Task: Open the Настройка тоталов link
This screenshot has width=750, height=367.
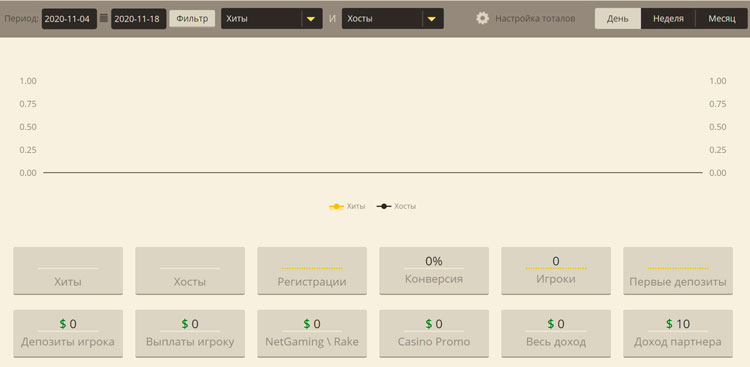Action: (535, 19)
